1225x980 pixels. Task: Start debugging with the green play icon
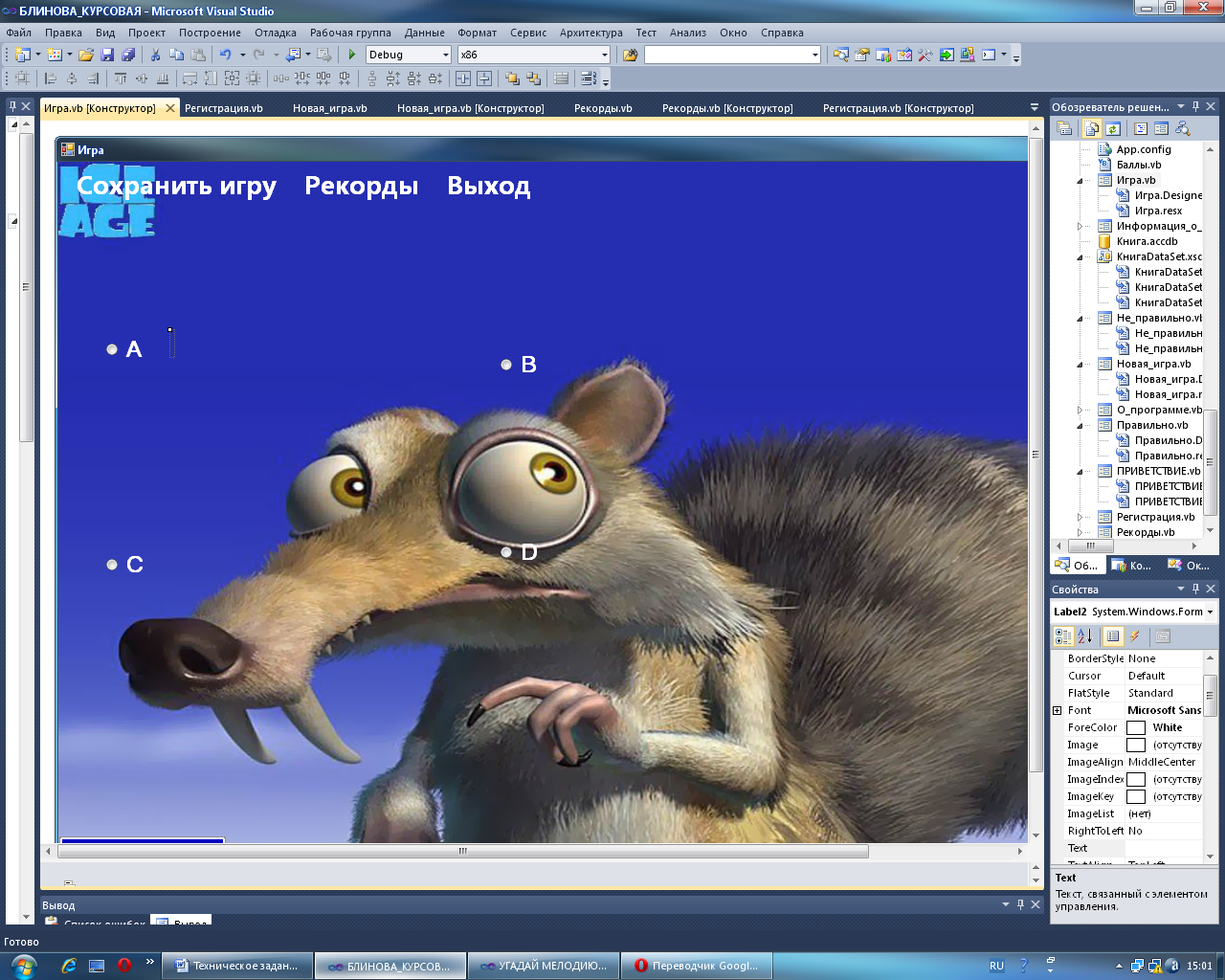coord(352,55)
